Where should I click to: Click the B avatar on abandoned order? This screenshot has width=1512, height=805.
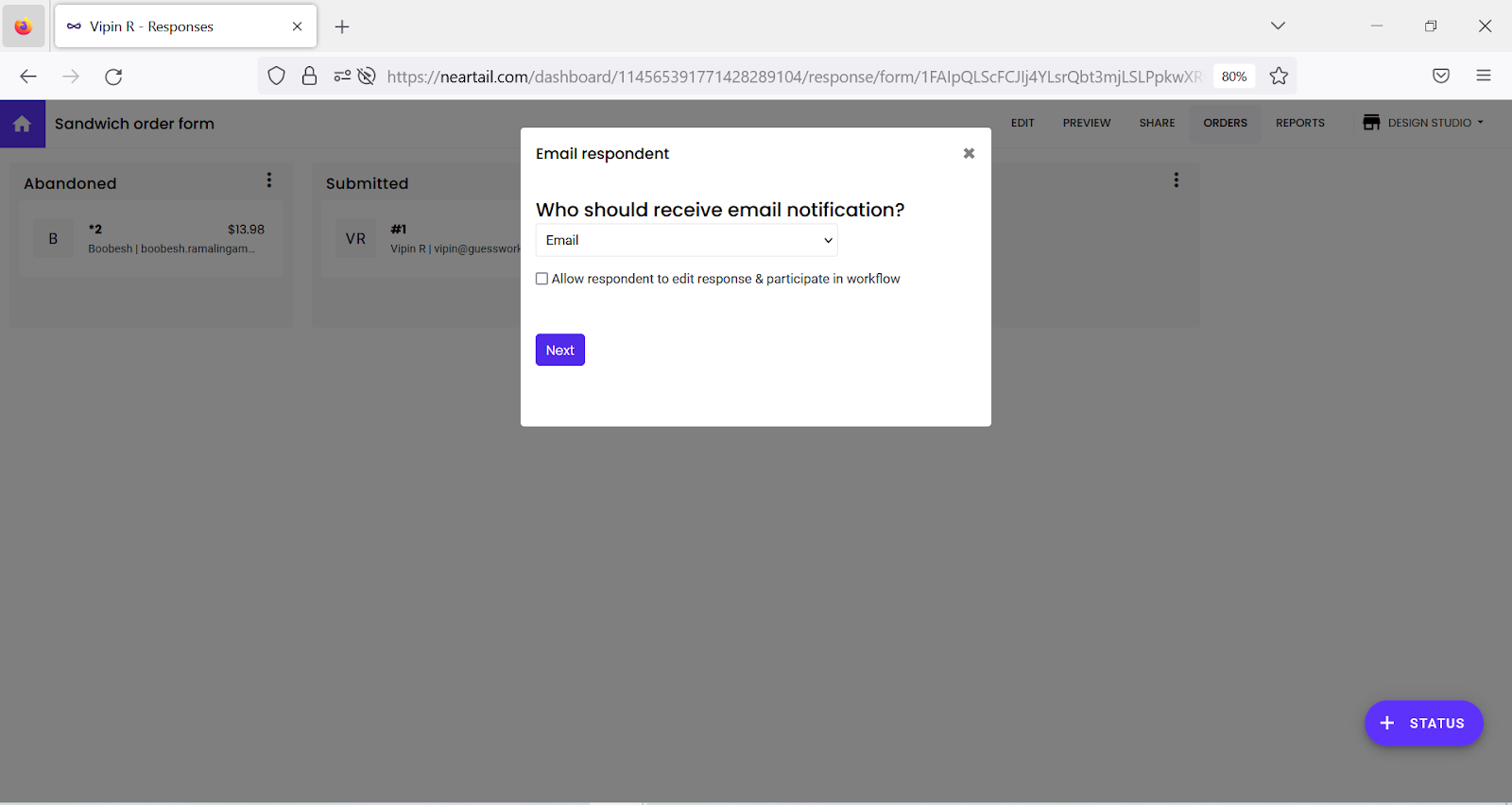tap(53, 239)
